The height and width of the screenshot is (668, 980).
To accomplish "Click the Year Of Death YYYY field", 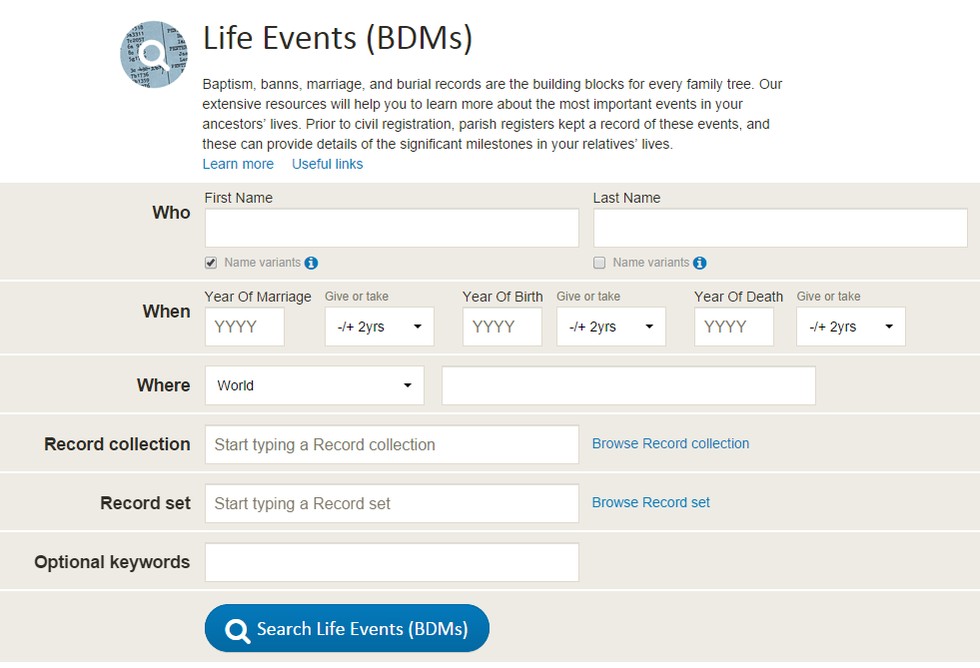I will click(734, 327).
